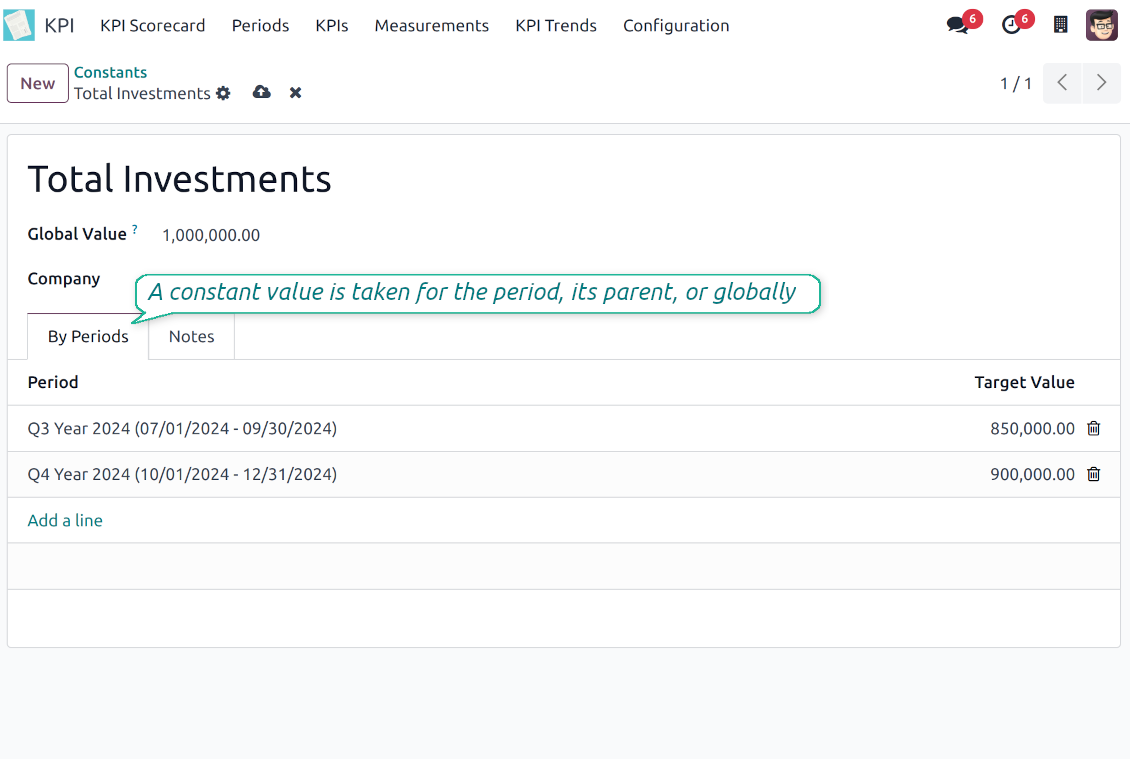The image size is (1130, 759).
Task: Open the KPI Scorecard menu
Action: click(x=152, y=26)
